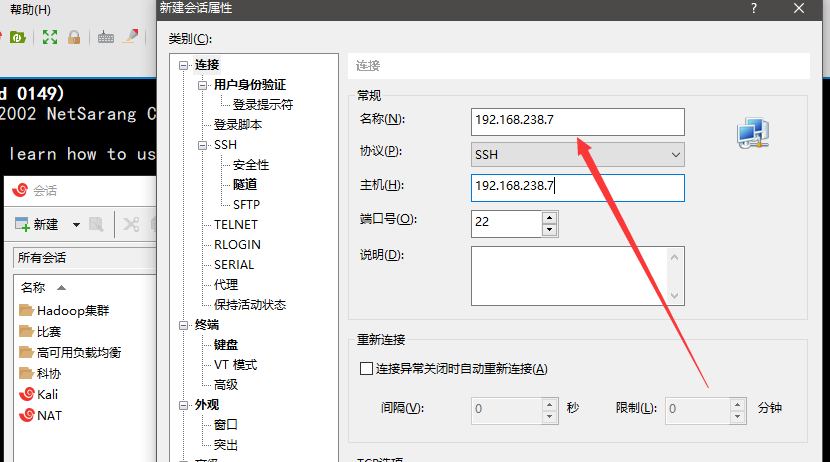Select 安全性 under SSH

pos(251,165)
